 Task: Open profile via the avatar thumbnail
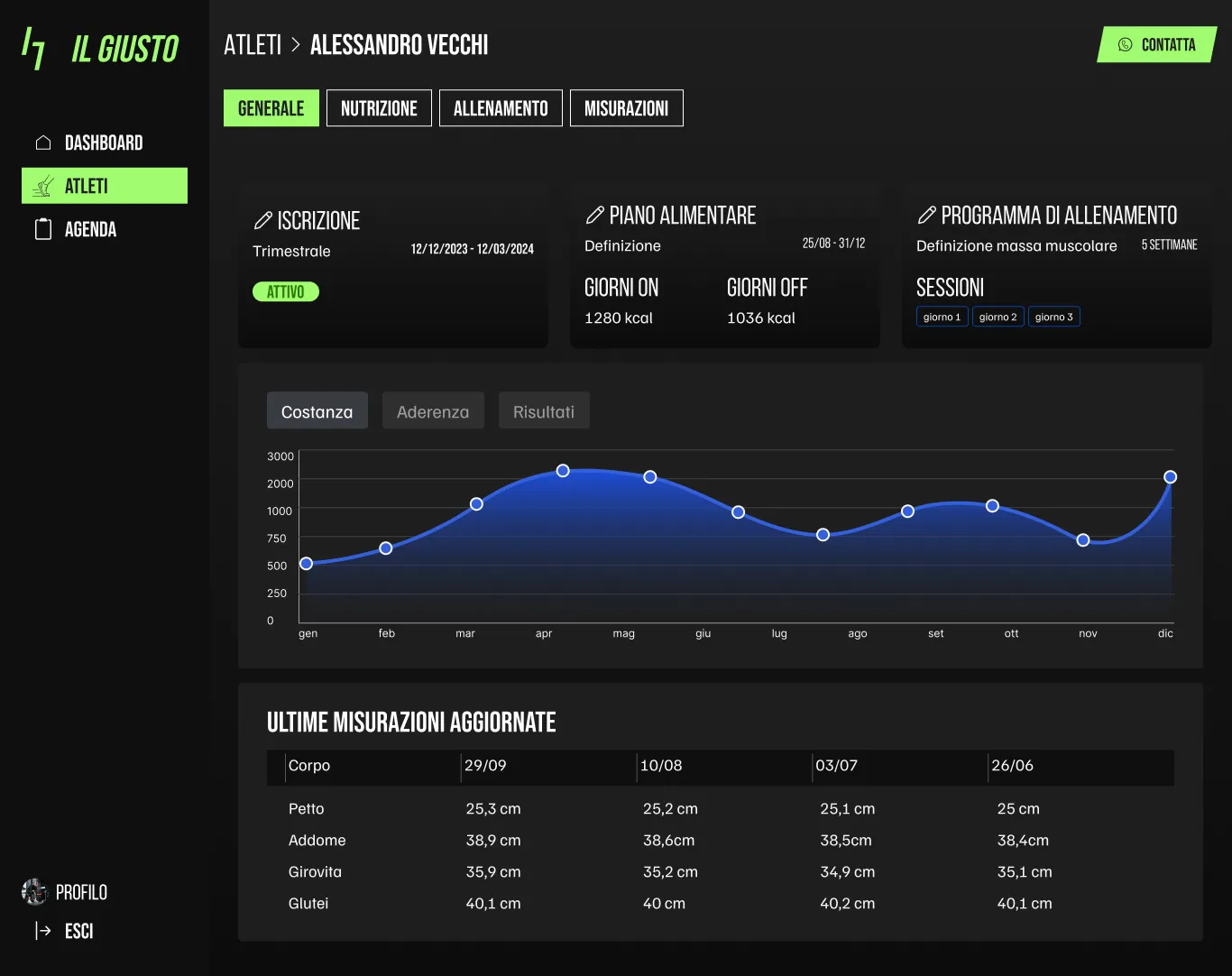pyautogui.click(x=34, y=892)
